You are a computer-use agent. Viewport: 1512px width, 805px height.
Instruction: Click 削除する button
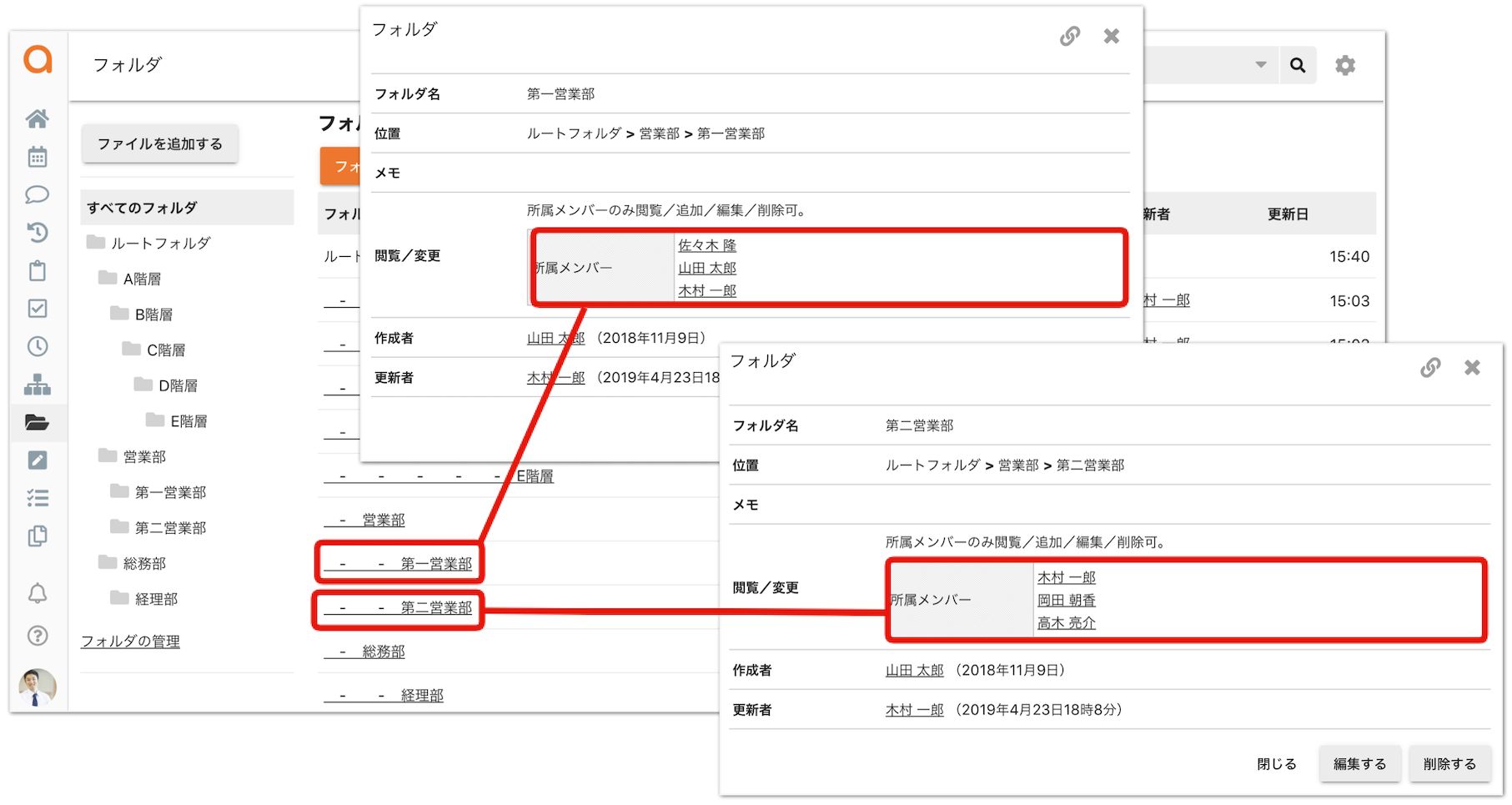point(1449,764)
